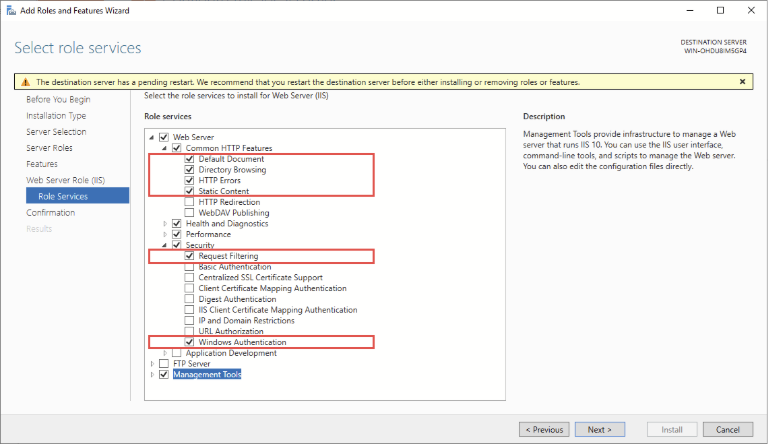Toggle the Common HTTP Features checkbox
768x444 pixels.
pos(177,148)
